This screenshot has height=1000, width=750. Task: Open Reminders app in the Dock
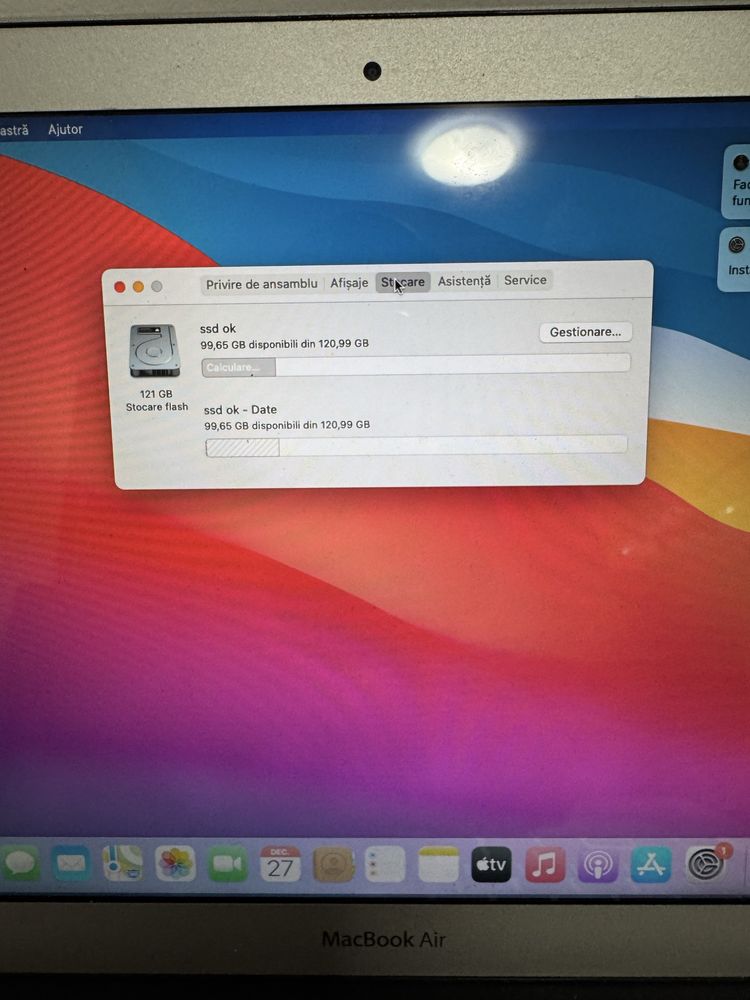(x=385, y=865)
